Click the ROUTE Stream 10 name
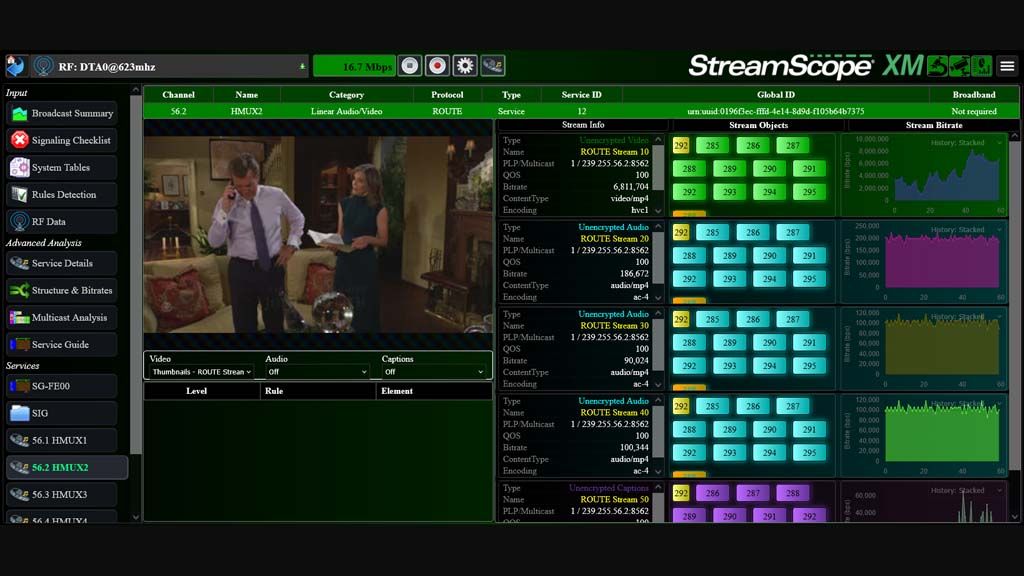The height and width of the screenshot is (576, 1024). point(615,152)
